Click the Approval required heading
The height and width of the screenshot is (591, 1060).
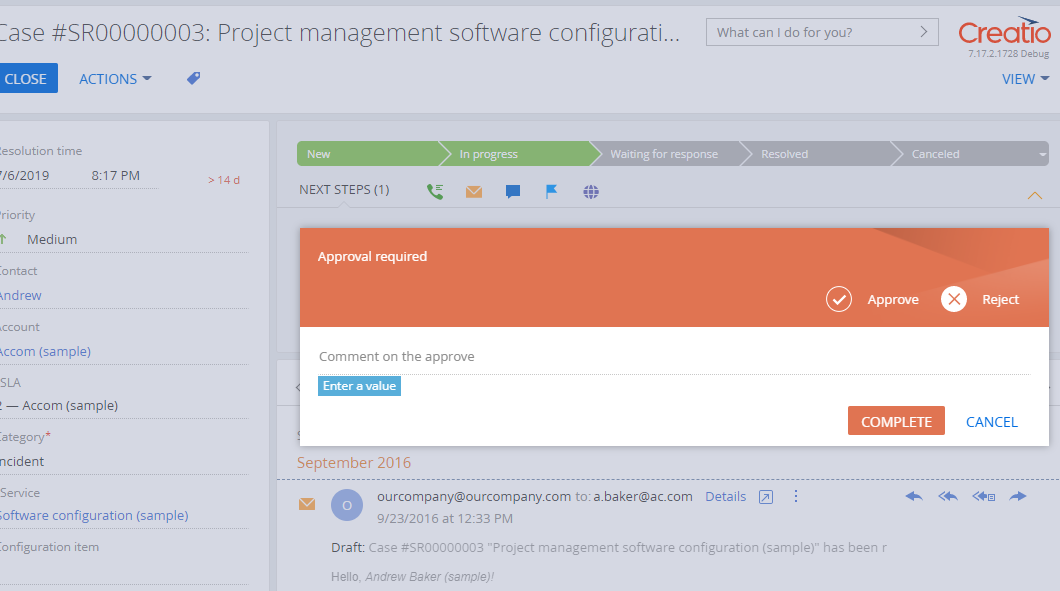(372, 256)
